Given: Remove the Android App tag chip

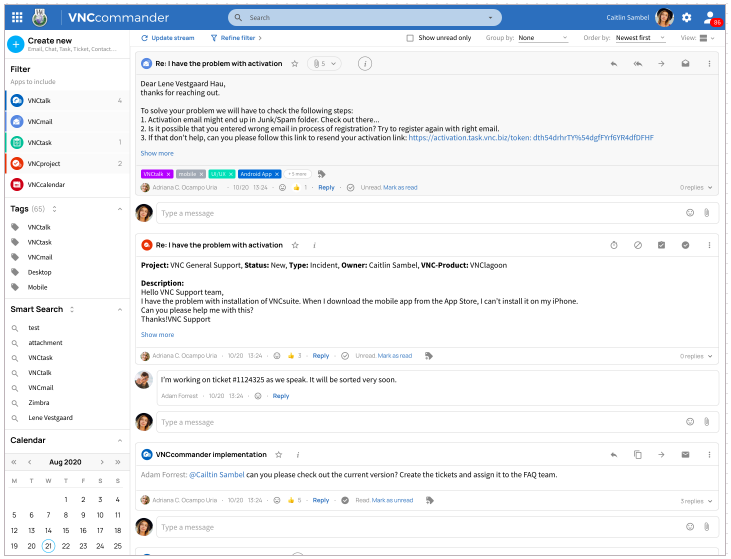Looking at the screenshot, I should (277, 174).
